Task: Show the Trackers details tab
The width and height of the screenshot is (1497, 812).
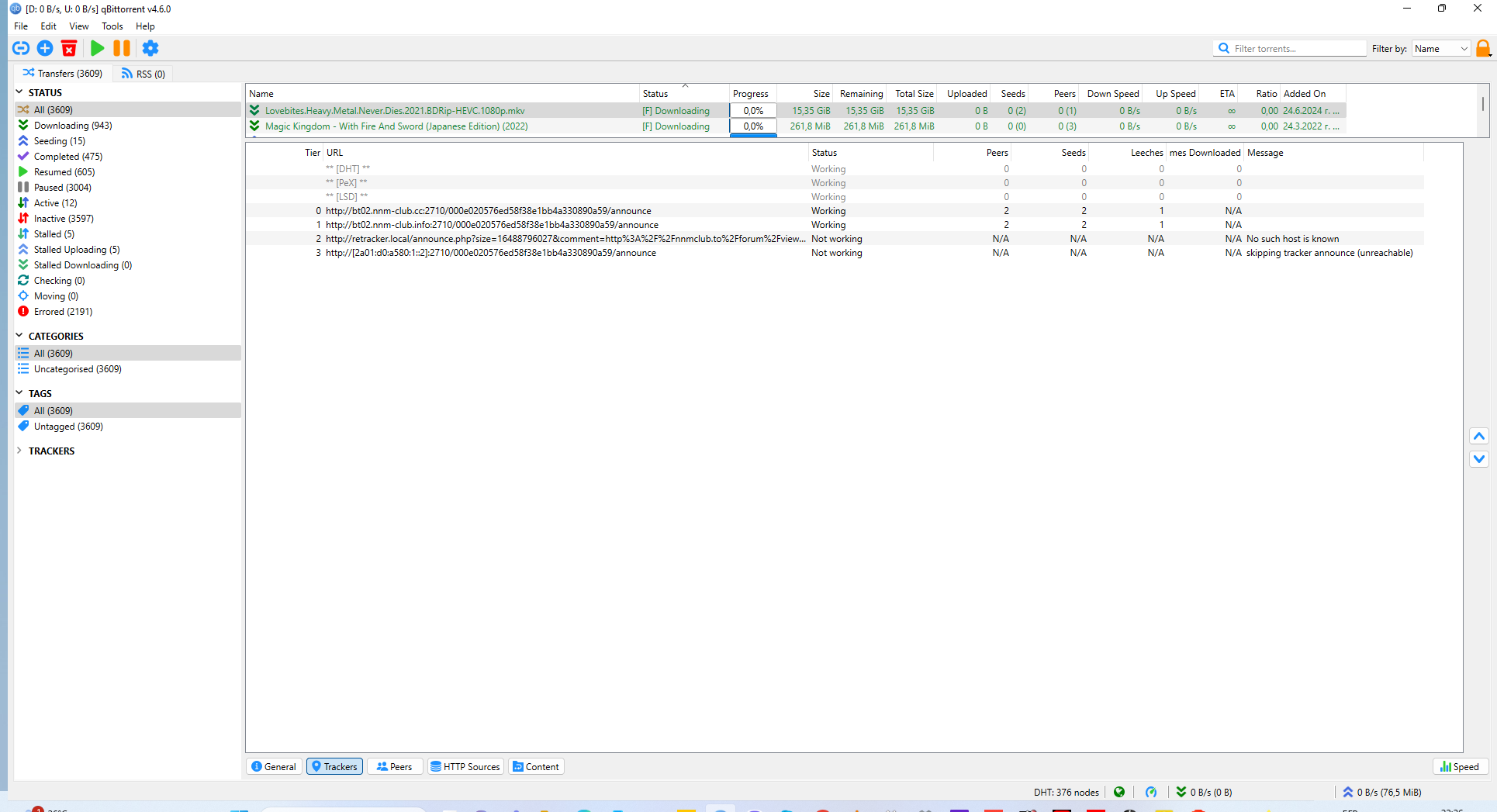Action: tap(334, 767)
